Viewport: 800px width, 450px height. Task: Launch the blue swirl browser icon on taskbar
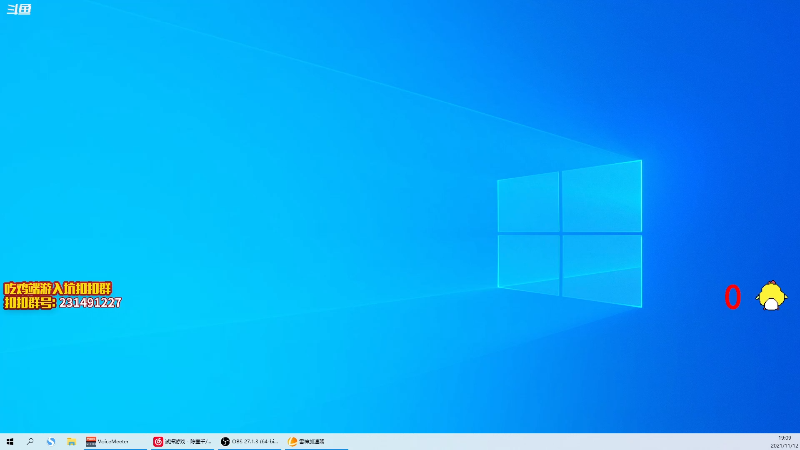[x=51, y=442]
